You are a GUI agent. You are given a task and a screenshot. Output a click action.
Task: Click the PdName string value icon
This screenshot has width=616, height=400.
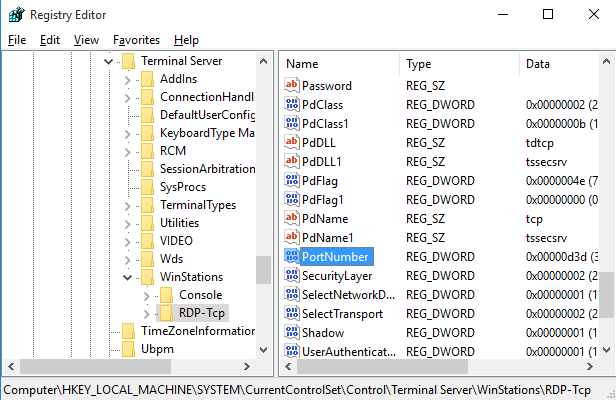[292, 218]
